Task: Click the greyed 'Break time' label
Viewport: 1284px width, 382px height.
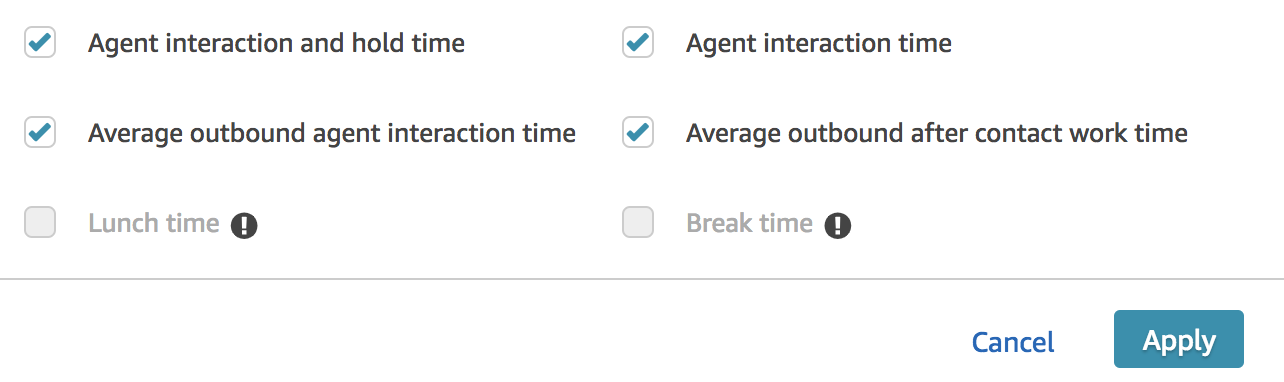Action: point(749,223)
